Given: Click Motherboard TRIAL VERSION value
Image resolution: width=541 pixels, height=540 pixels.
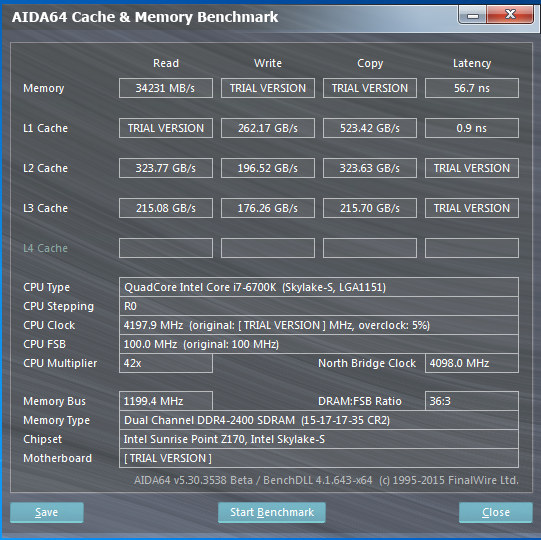Looking at the screenshot, I should coord(319,458).
